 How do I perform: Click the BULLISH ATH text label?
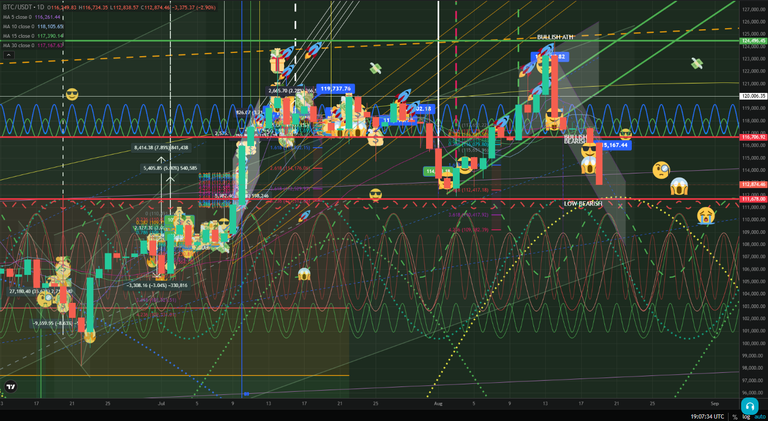click(555, 37)
